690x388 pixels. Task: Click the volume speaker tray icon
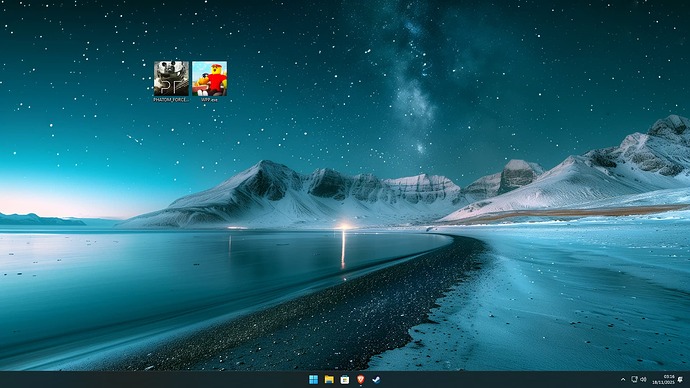pyautogui.click(x=643, y=379)
